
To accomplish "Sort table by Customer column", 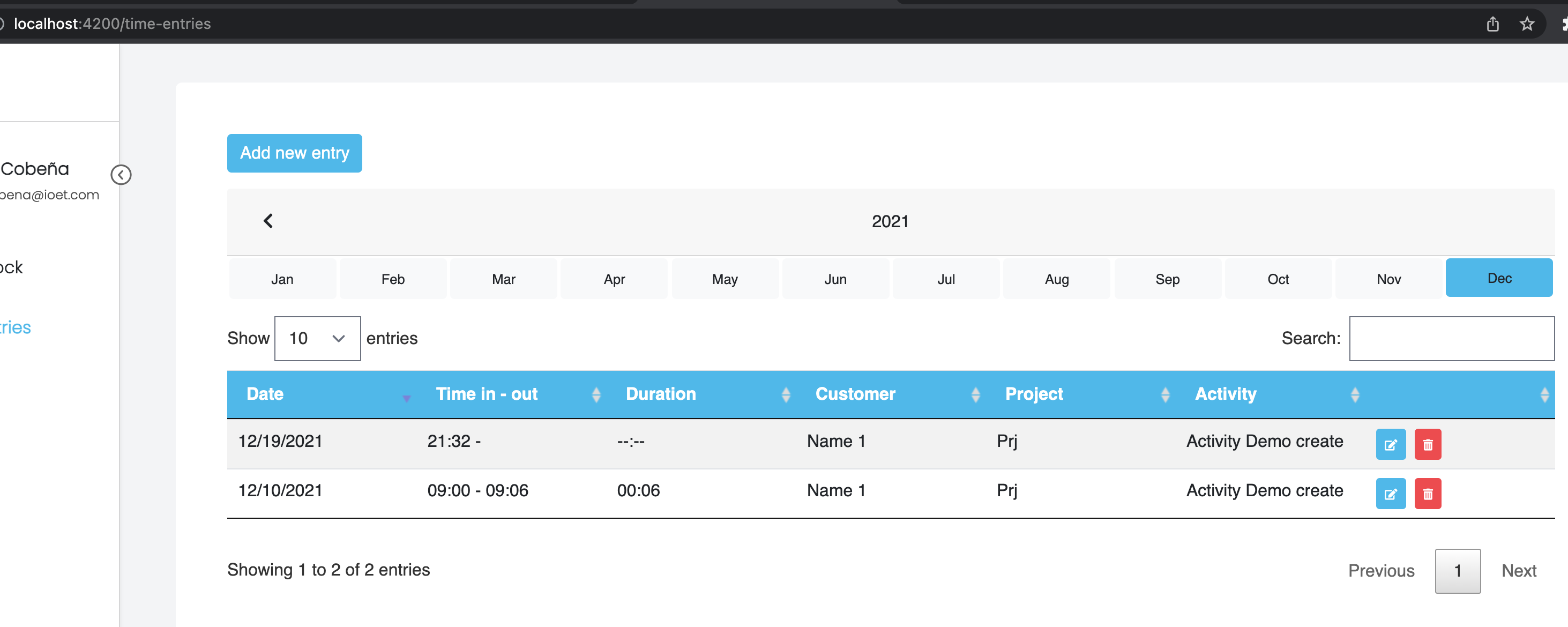I will [855, 394].
